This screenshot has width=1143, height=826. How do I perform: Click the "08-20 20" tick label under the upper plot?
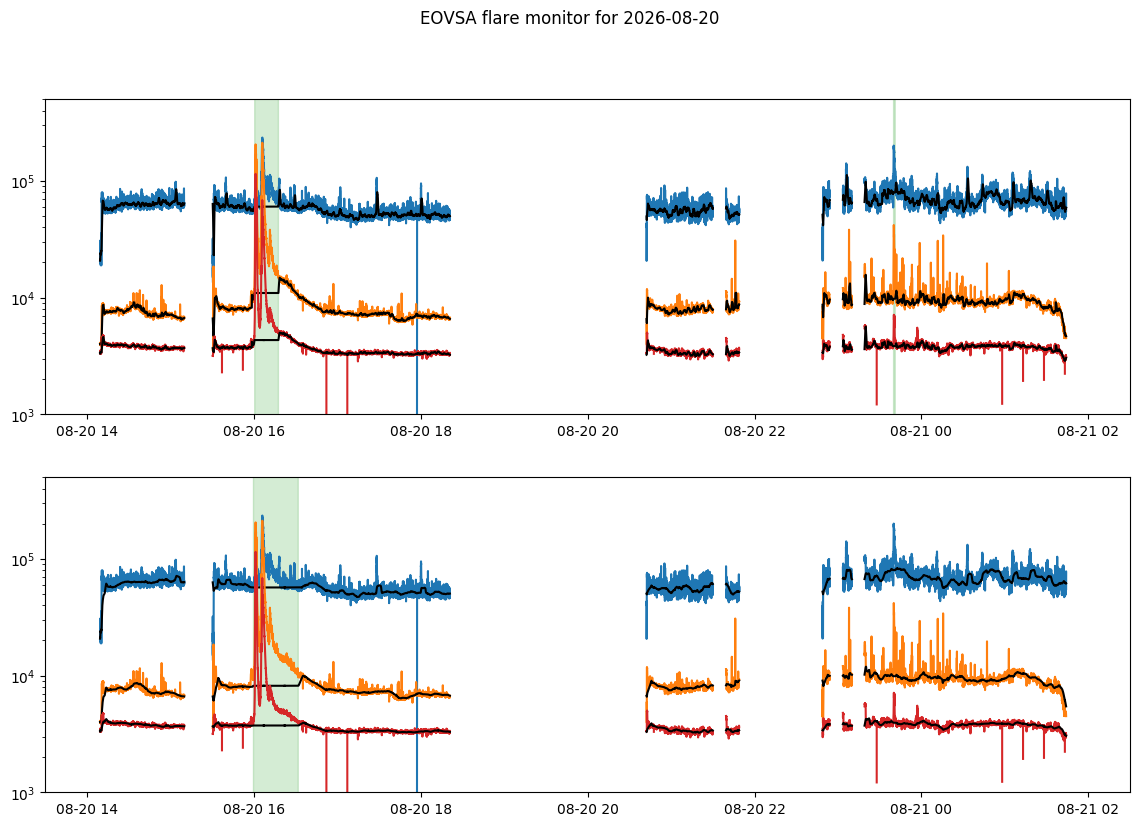pos(588,431)
